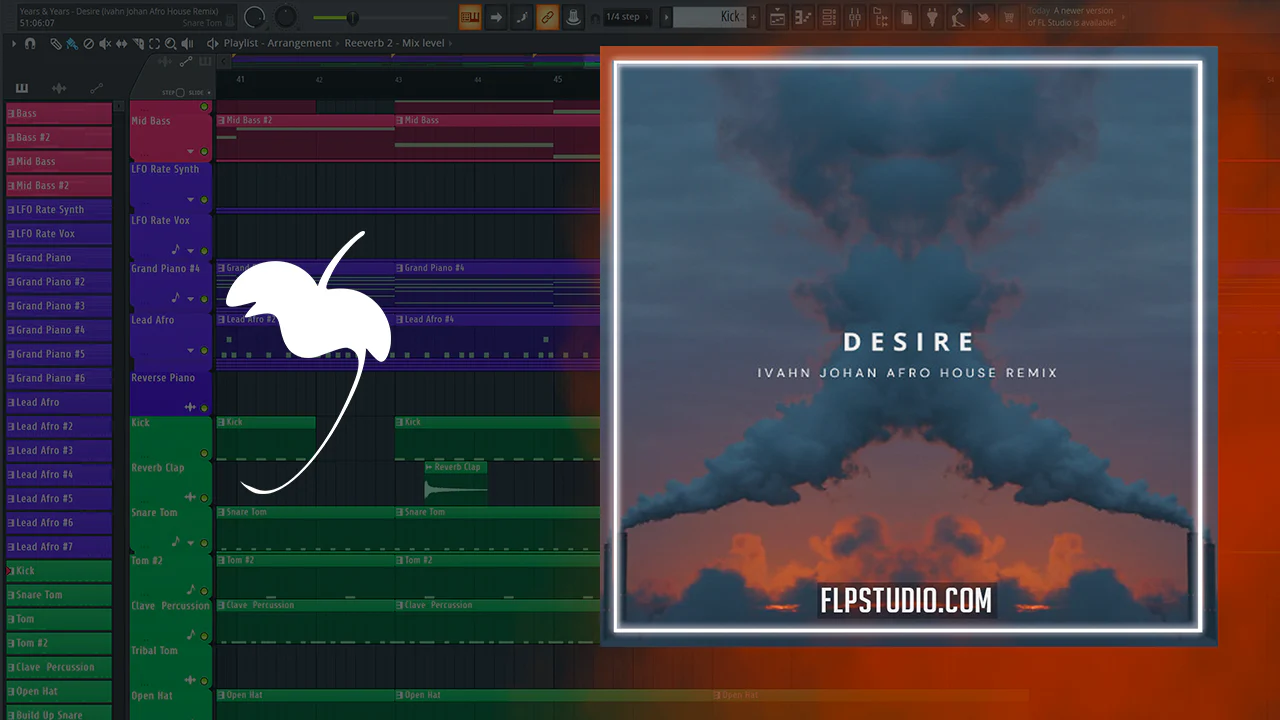Open the Browser folder-tree toolbar icon

[x=881, y=17]
